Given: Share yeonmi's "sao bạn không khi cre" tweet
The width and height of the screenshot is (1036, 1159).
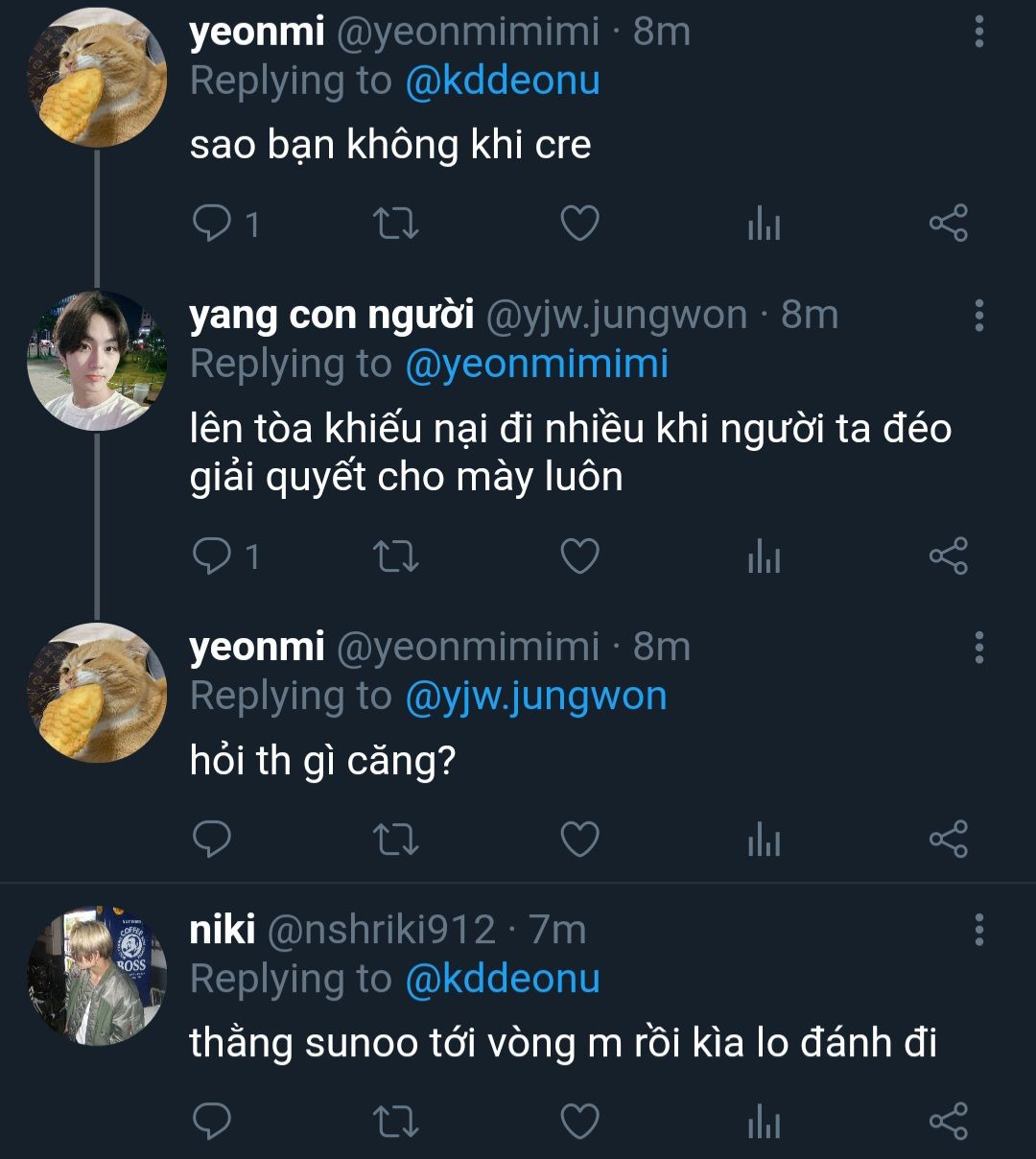Looking at the screenshot, I should click(x=948, y=225).
